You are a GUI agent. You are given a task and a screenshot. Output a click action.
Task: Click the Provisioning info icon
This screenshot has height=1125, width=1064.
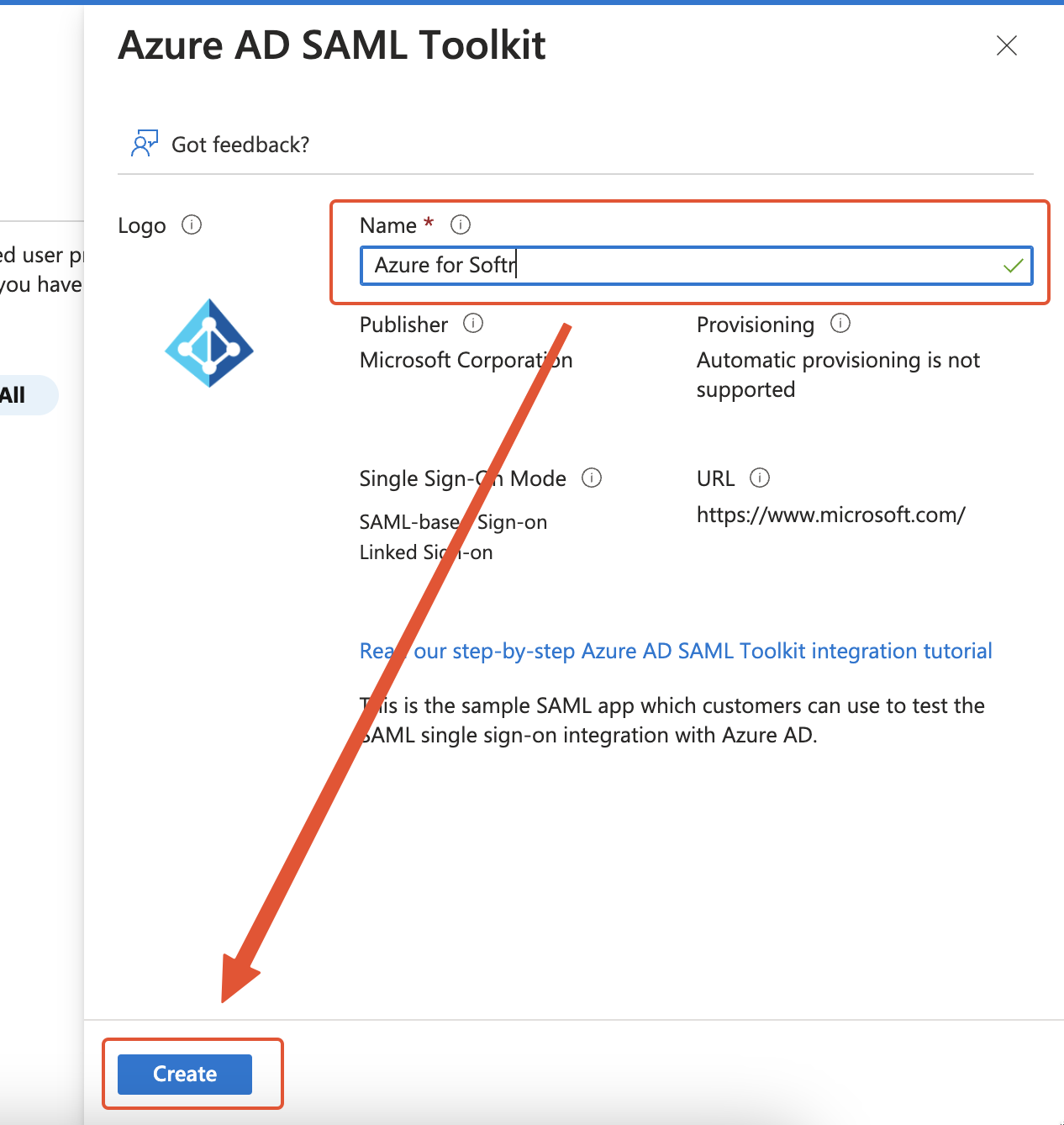click(x=840, y=323)
